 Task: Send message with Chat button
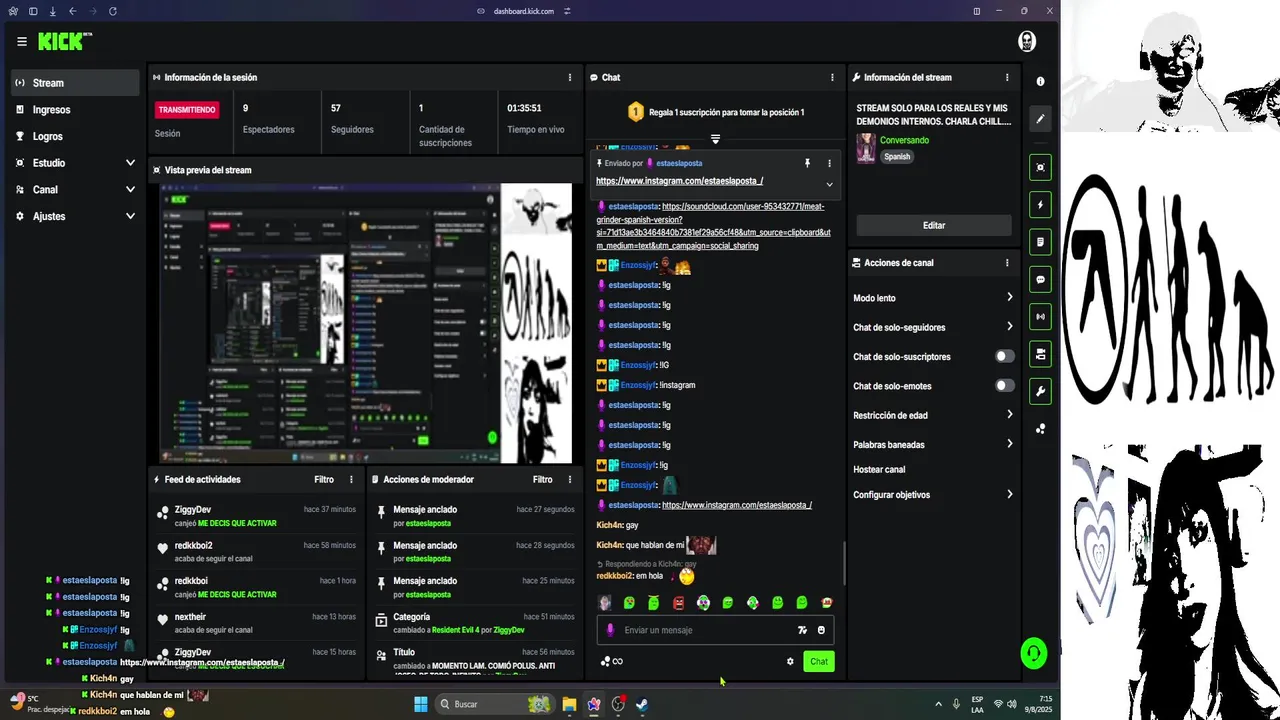819,661
